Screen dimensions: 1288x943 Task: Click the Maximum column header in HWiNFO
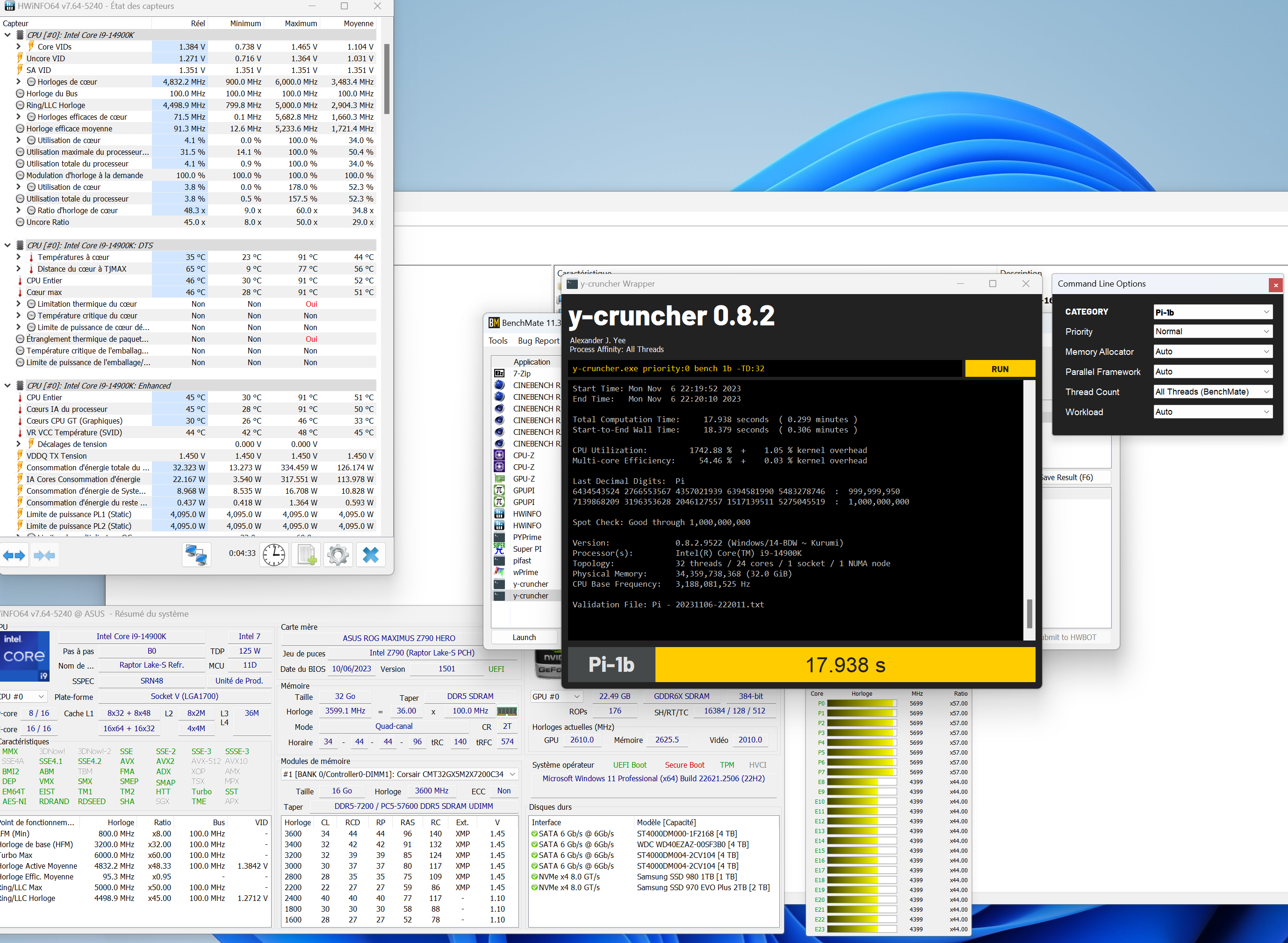(293, 23)
